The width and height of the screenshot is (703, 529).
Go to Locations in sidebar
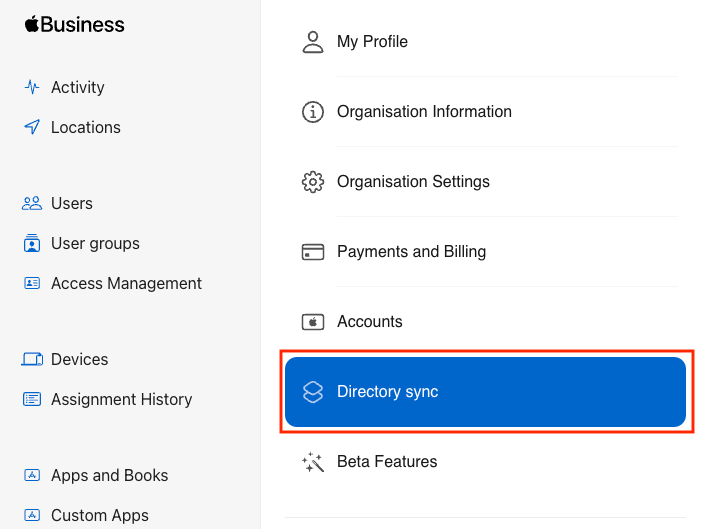click(x=85, y=127)
